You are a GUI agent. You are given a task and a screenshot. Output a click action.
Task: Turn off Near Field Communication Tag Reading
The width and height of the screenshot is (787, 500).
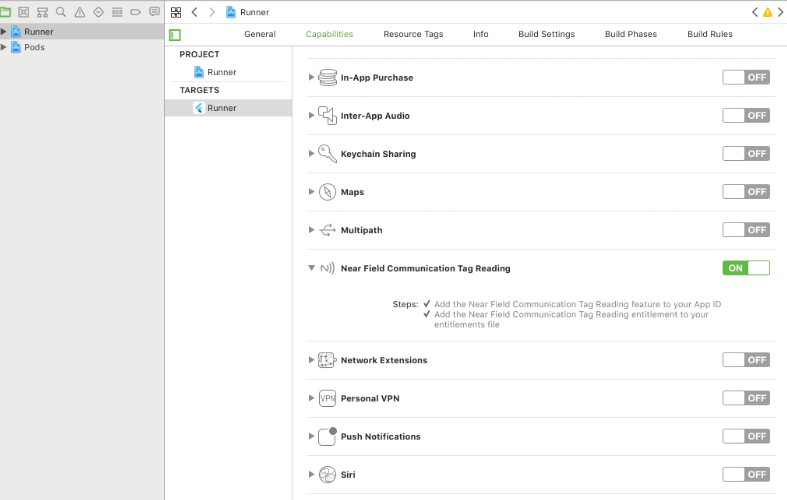746,268
